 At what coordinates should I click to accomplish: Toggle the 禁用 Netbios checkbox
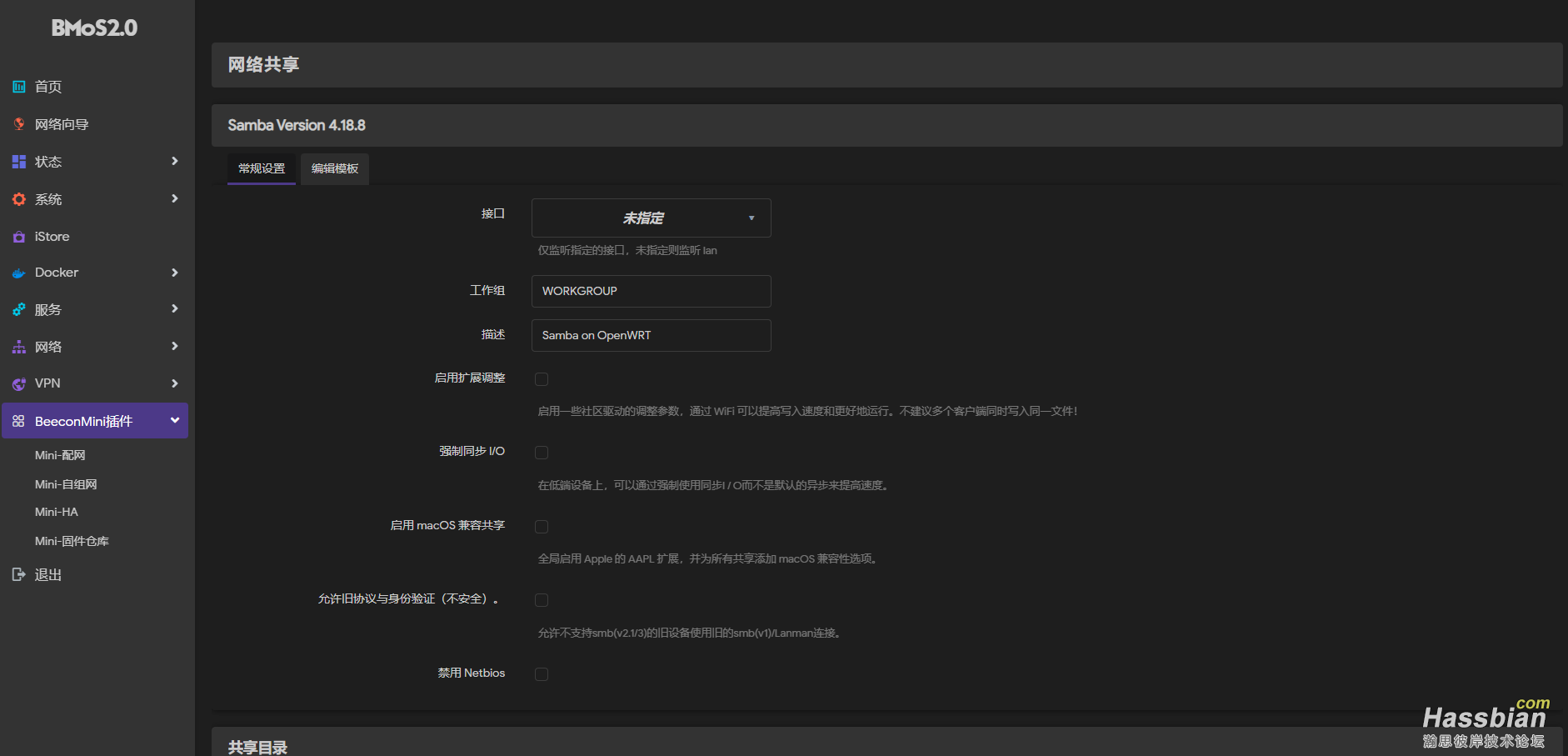click(542, 674)
